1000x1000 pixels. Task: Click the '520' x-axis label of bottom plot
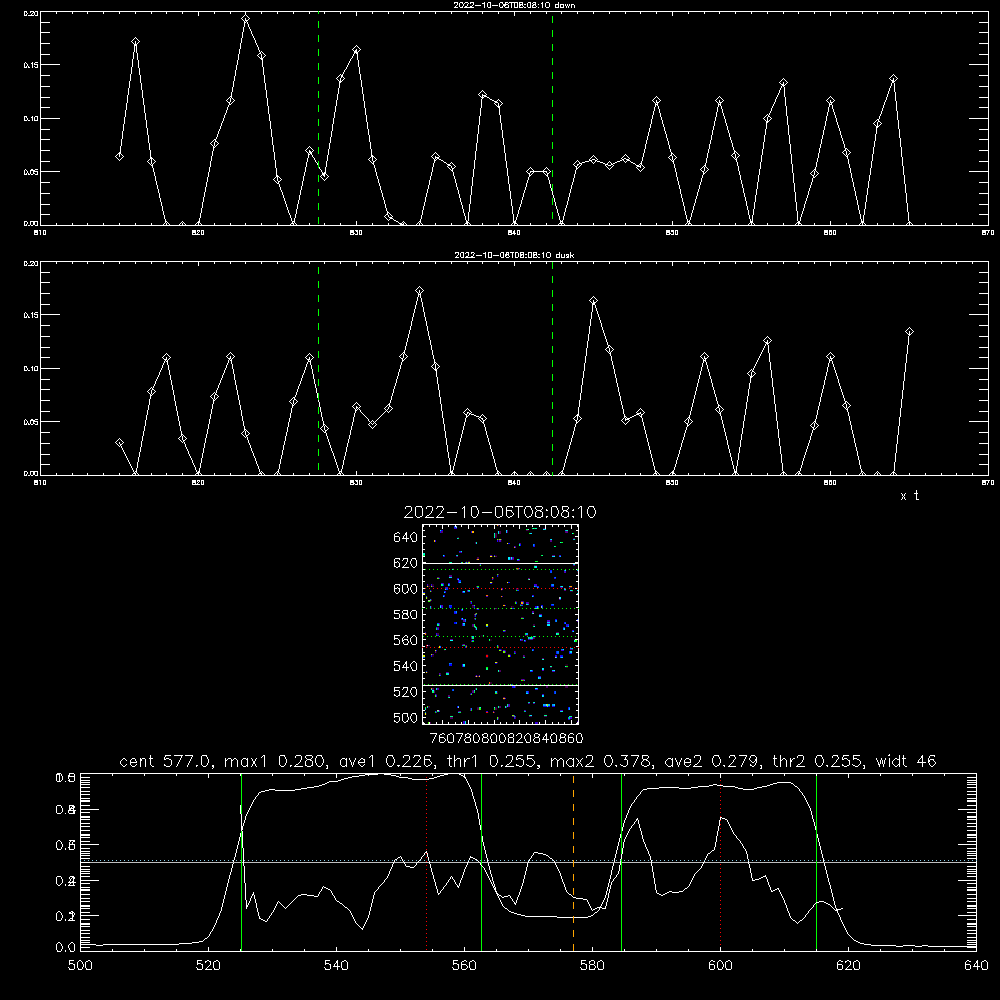point(208,966)
